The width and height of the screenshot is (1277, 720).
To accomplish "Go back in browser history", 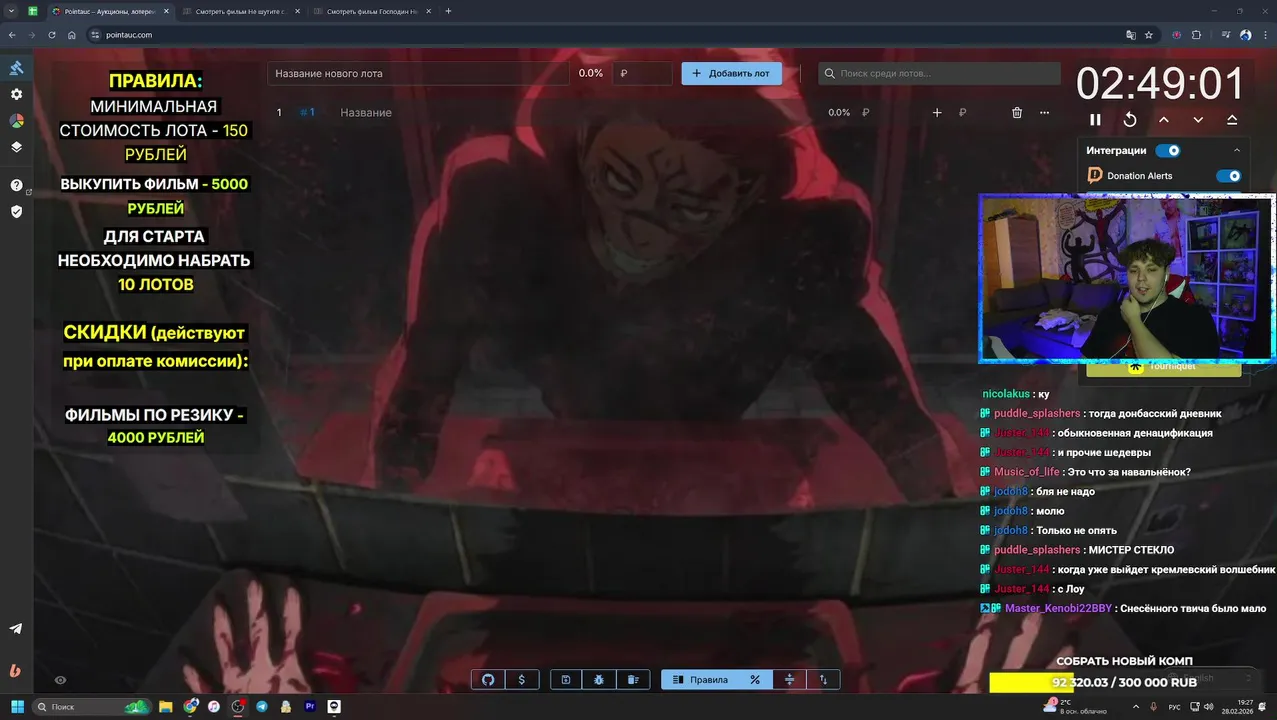I will pyautogui.click(x=12, y=35).
